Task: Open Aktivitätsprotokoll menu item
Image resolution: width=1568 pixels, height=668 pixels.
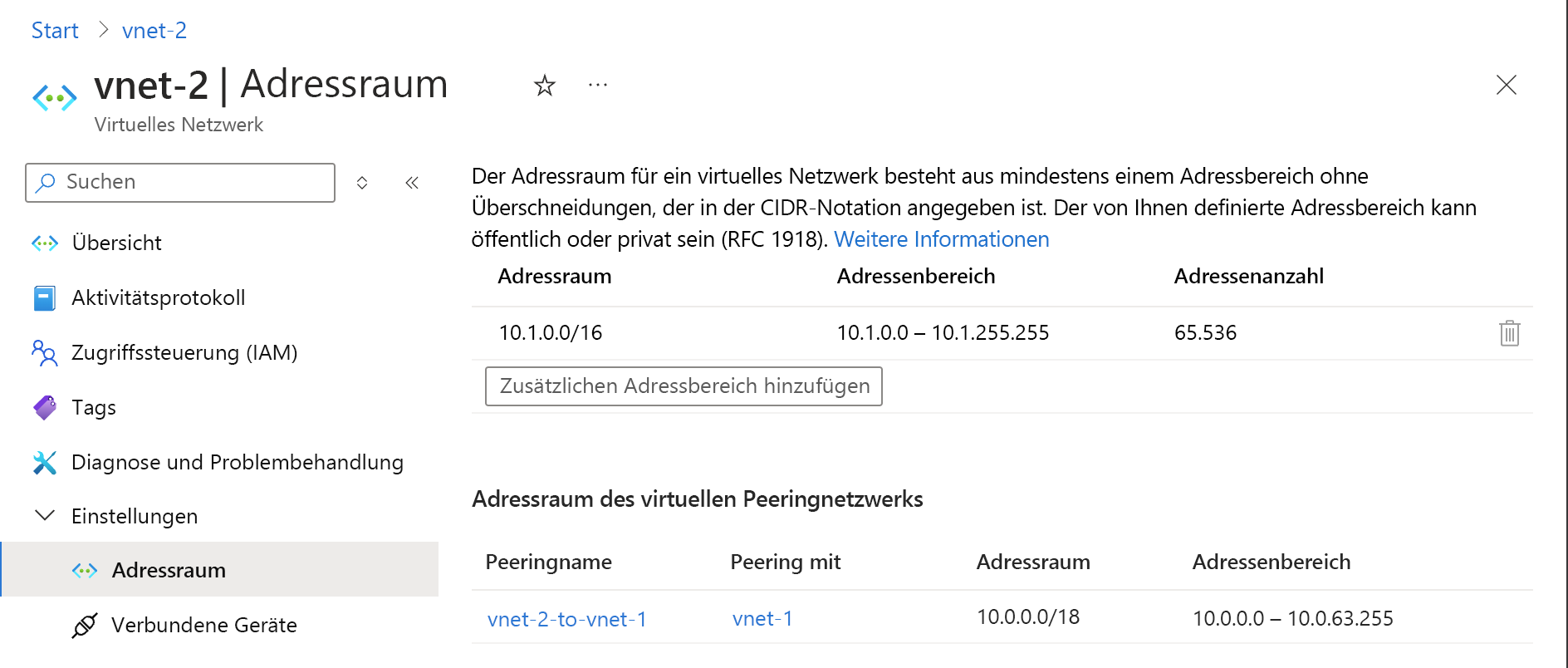Action: click(x=158, y=297)
